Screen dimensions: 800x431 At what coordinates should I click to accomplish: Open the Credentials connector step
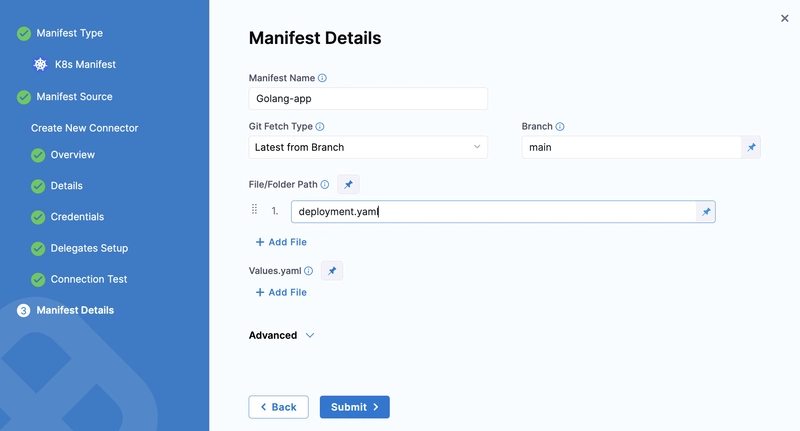tap(77, 217)
